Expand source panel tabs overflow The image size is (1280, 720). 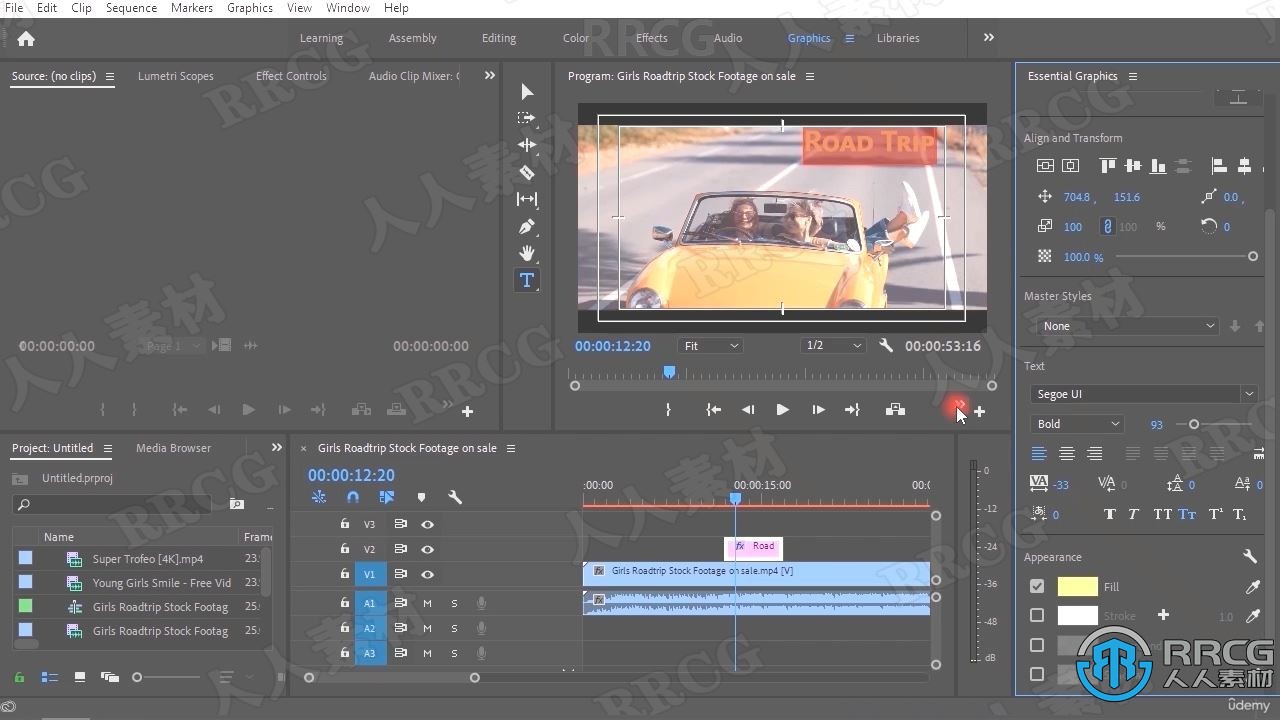click(x=490, y=76)
